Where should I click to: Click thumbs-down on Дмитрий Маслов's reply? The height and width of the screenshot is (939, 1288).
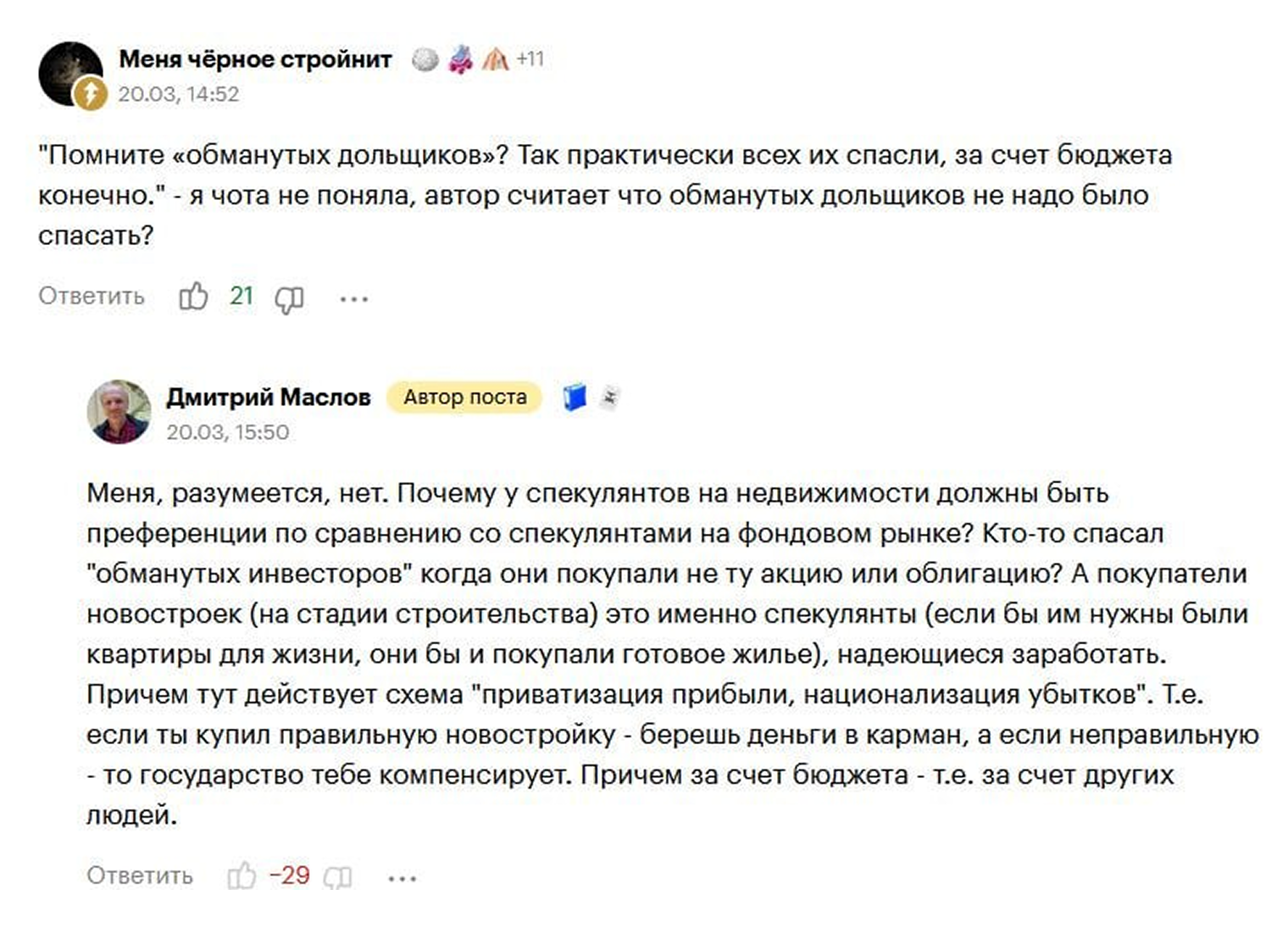(x=337, y=877)
